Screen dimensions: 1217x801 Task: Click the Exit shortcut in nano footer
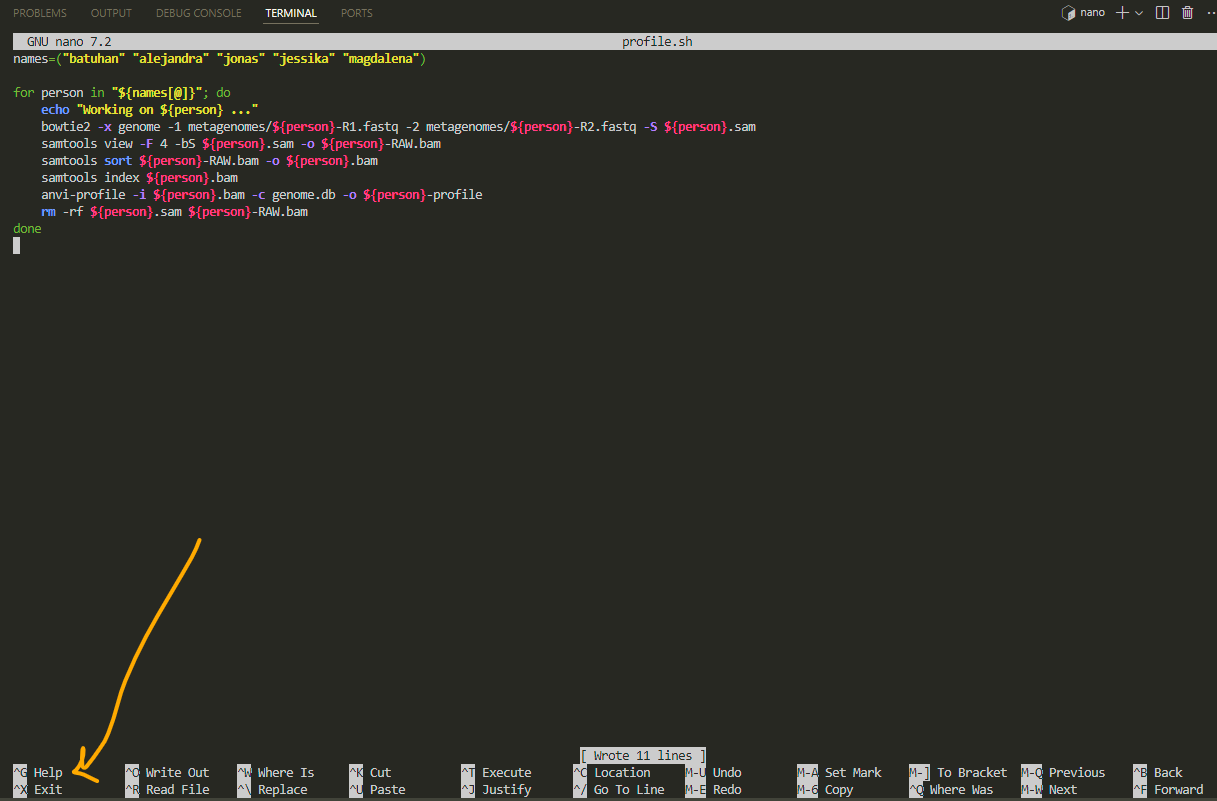[x=47, y=789]
